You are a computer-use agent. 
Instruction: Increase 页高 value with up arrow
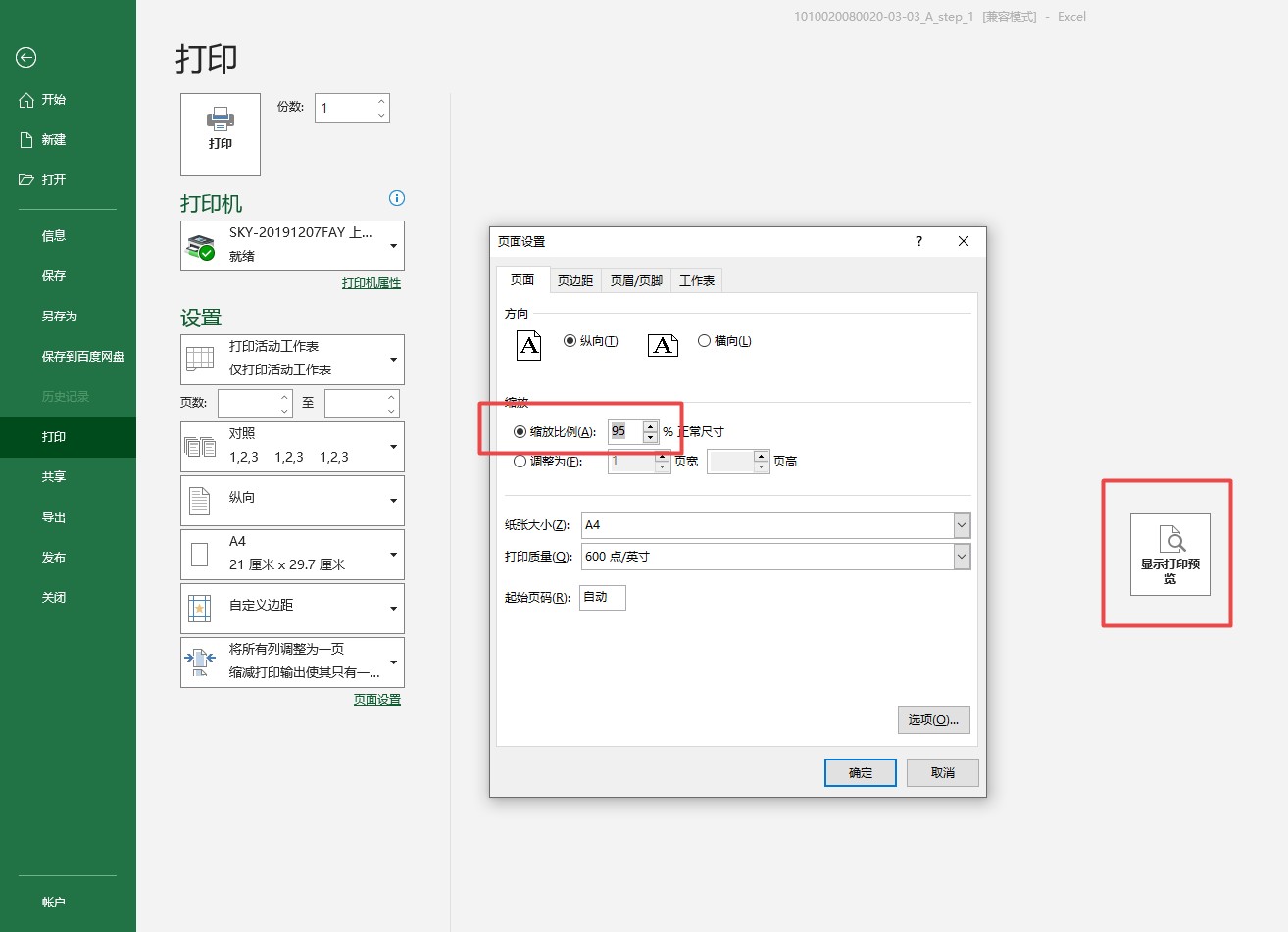[x=762, y=456]
